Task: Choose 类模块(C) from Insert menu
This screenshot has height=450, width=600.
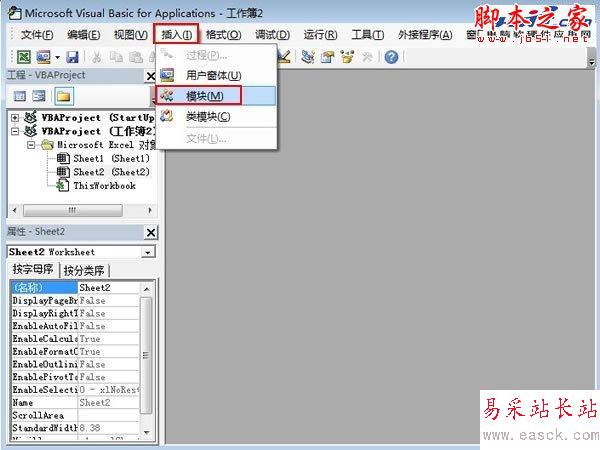Action: 216,116
